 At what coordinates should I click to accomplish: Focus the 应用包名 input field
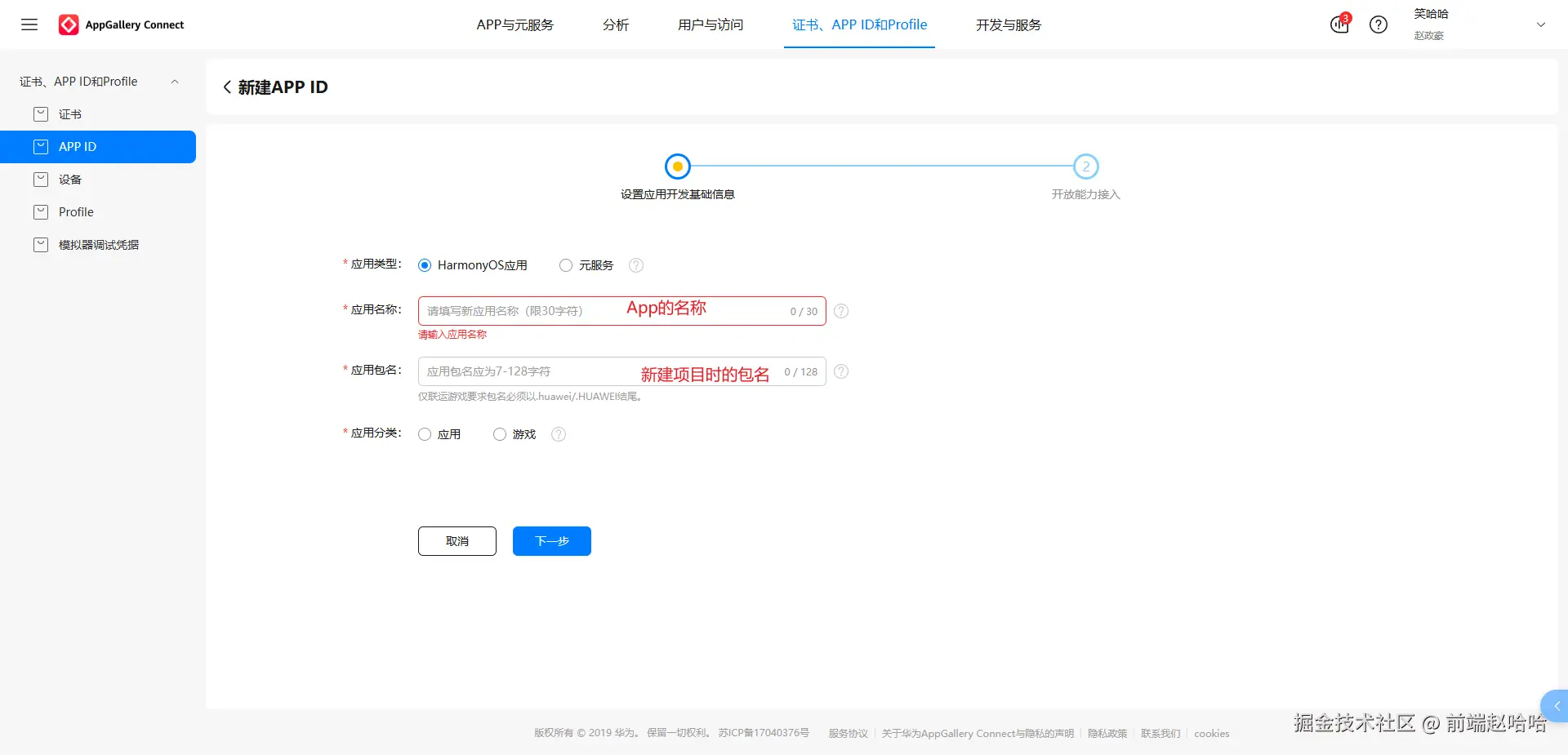[x=621, y=371]
